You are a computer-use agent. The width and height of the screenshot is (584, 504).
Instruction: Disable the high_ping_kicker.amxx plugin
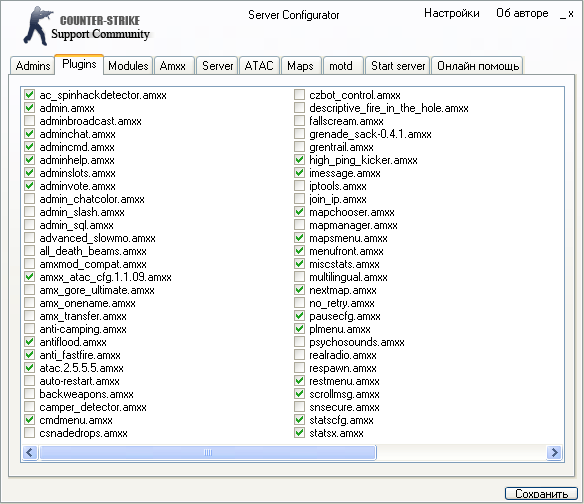click(x=299, y=160)
